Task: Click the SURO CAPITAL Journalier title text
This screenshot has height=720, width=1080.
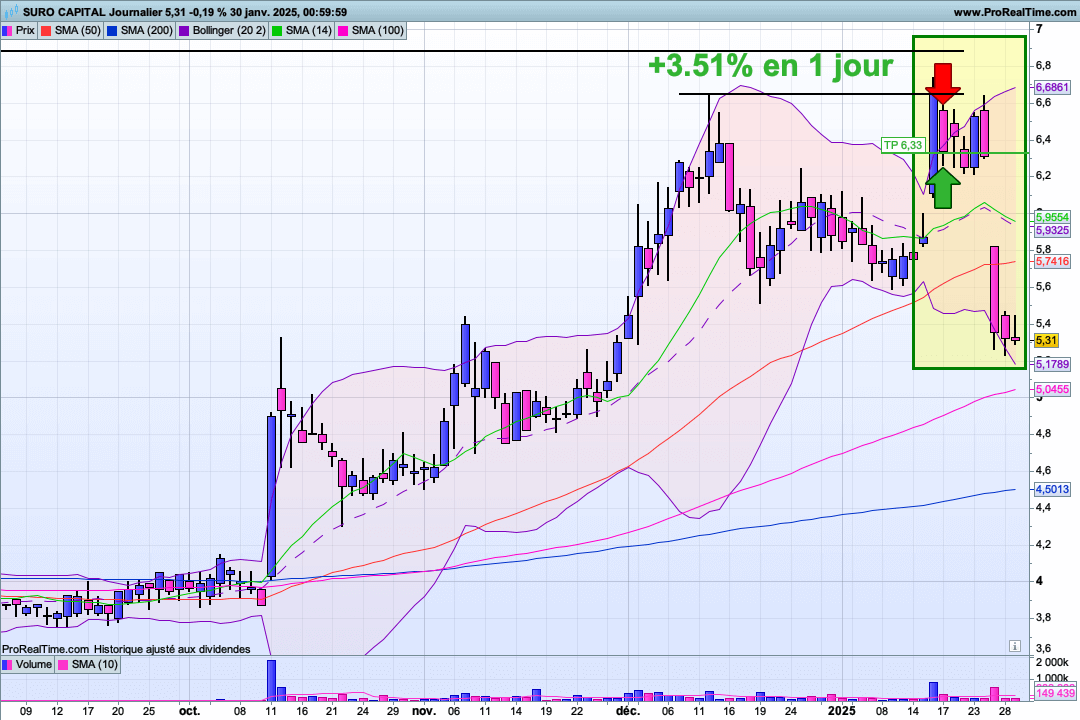Action: pos(93,12)
